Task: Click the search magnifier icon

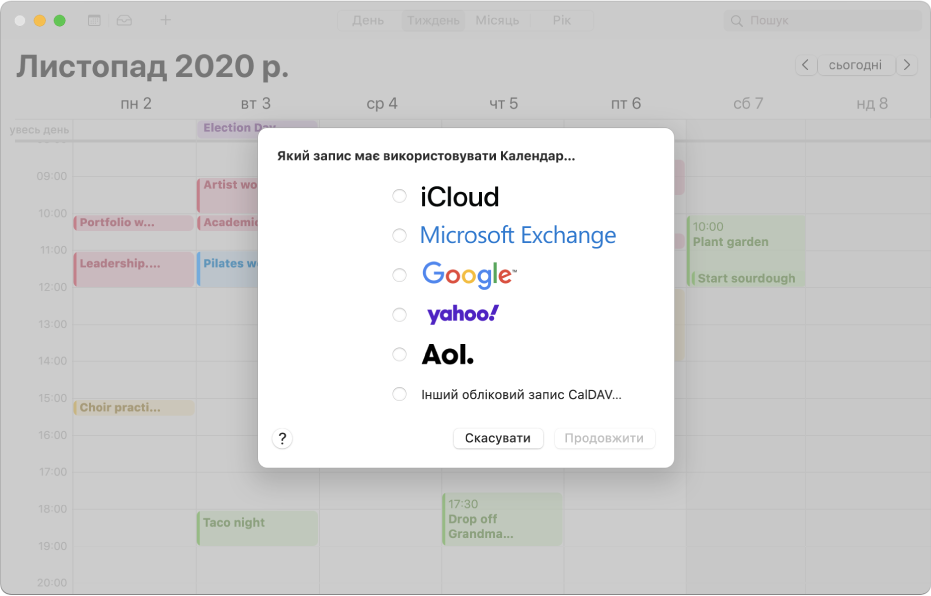Action: pos(736,21)
